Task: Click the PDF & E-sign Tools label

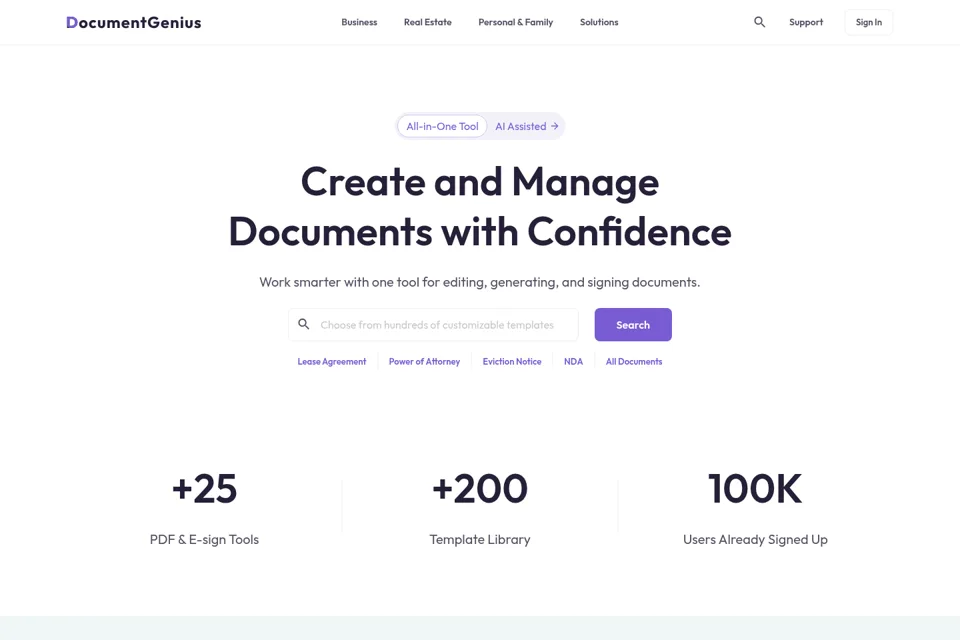Action: [x=204, y=540]
